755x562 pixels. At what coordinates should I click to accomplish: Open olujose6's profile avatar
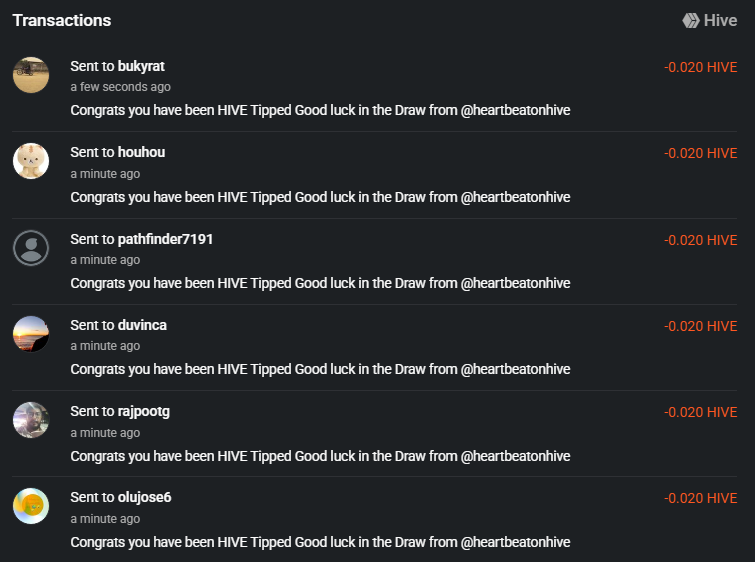point(31,506)
